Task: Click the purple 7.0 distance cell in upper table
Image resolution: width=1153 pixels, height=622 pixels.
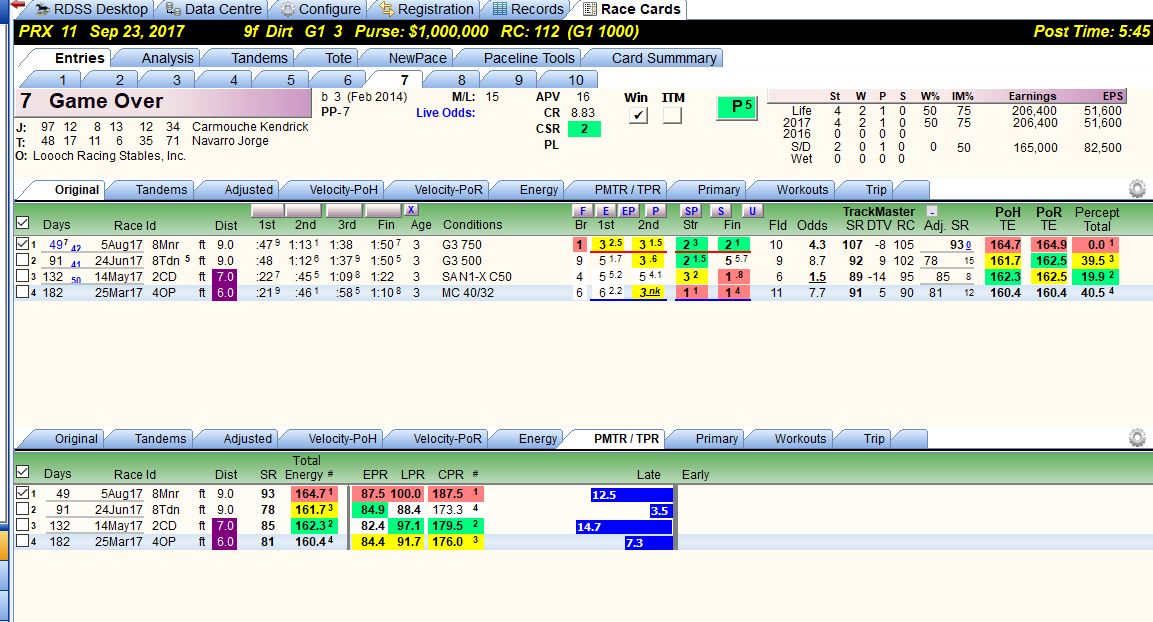Action: [x=224, y=276]
